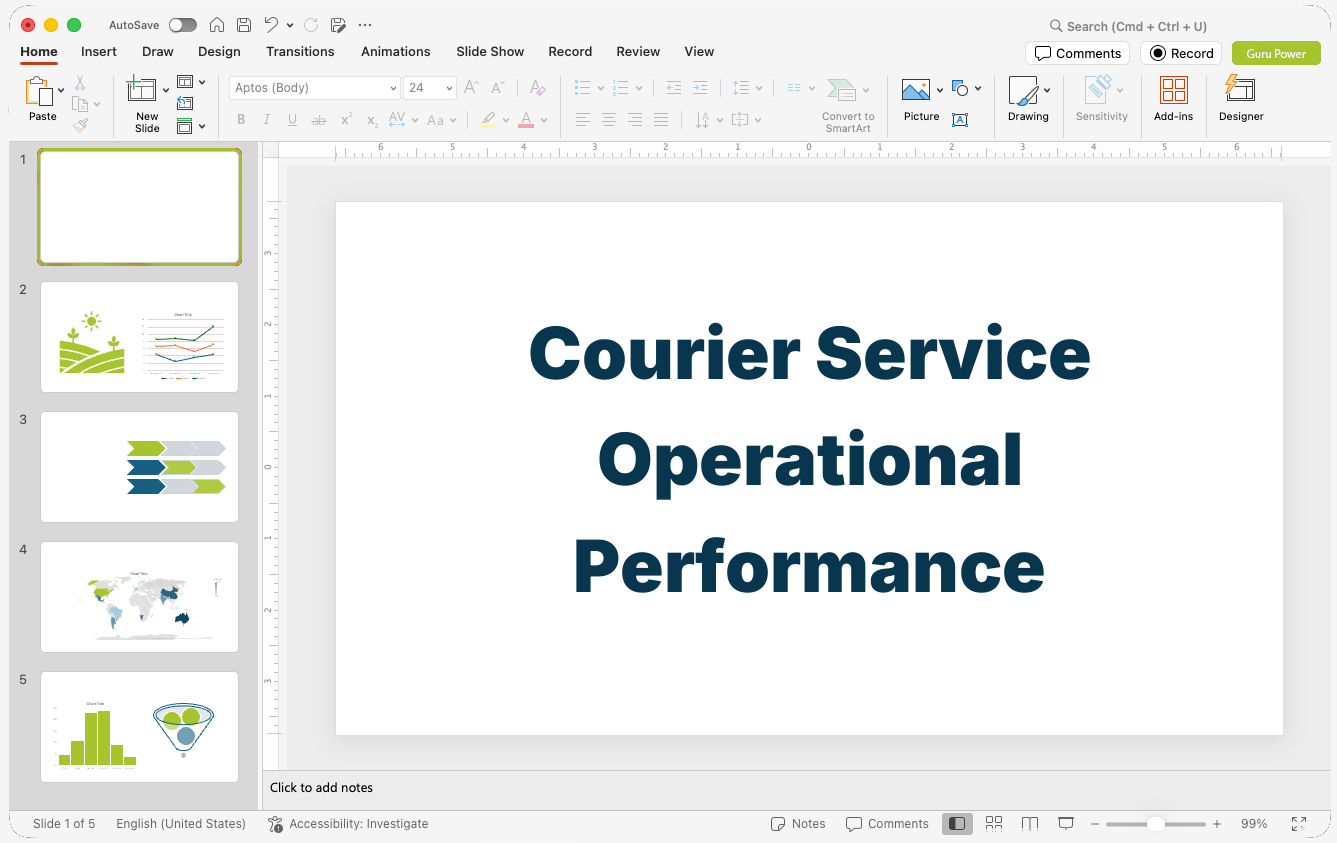This screenshot has height=843, width=1337.
Task: Switch to the Transitions tab
Action: click(x=300, y=52)
